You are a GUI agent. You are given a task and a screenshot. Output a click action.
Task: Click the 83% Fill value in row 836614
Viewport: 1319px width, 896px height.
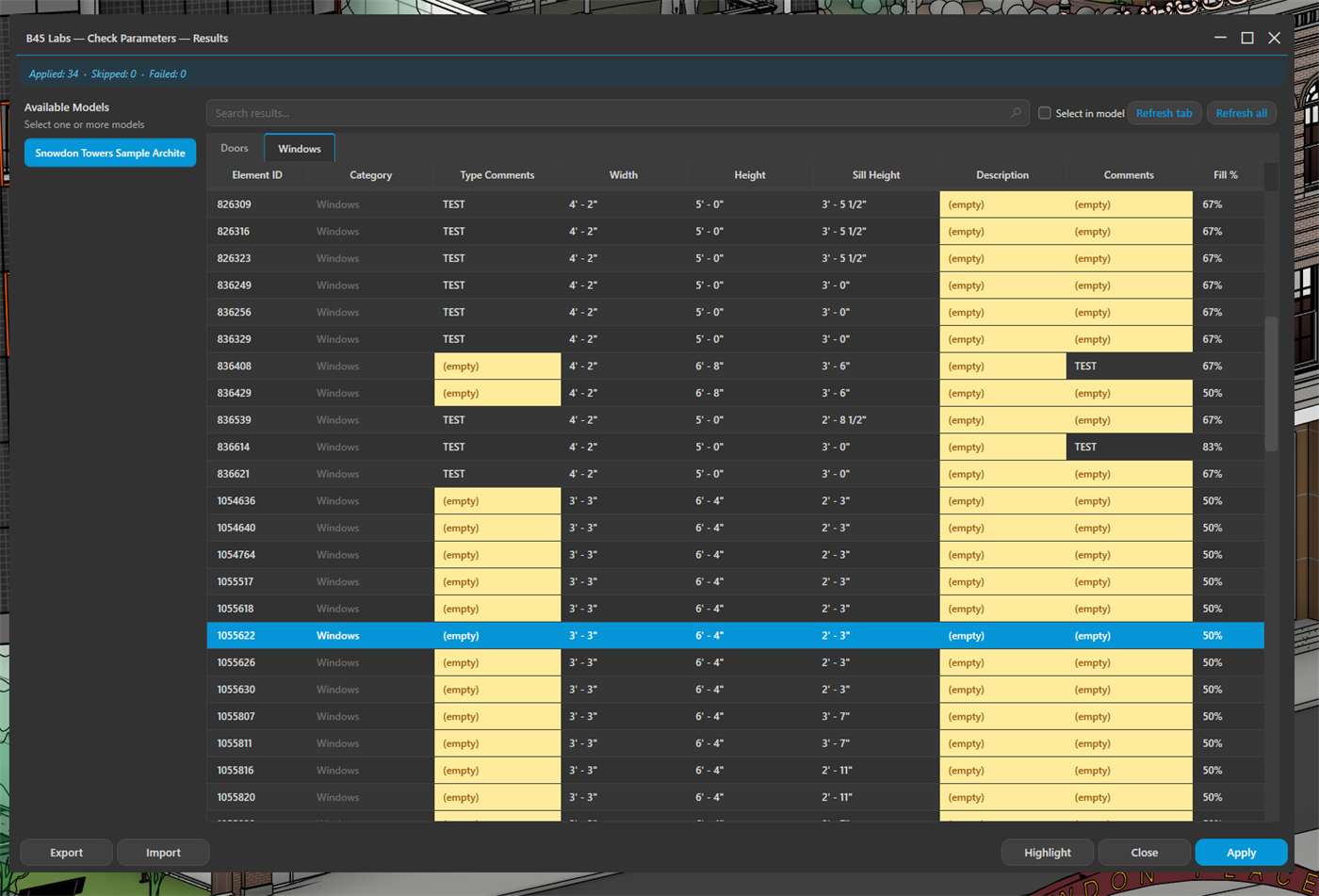pos(1213,448)
